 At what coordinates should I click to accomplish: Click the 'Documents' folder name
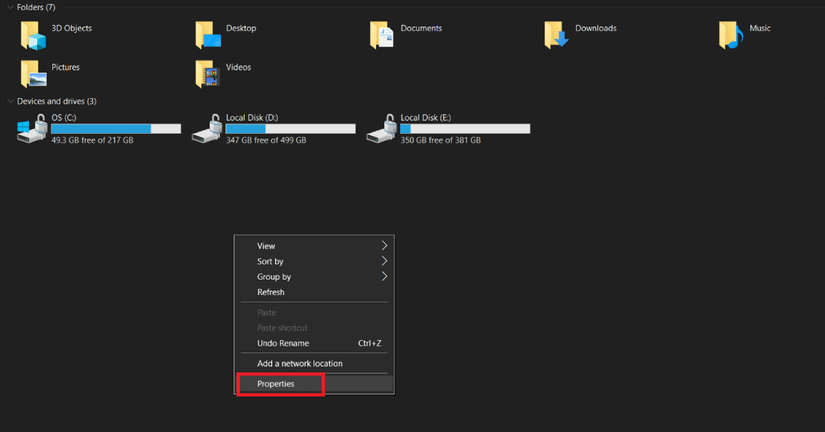pos(421,28)
